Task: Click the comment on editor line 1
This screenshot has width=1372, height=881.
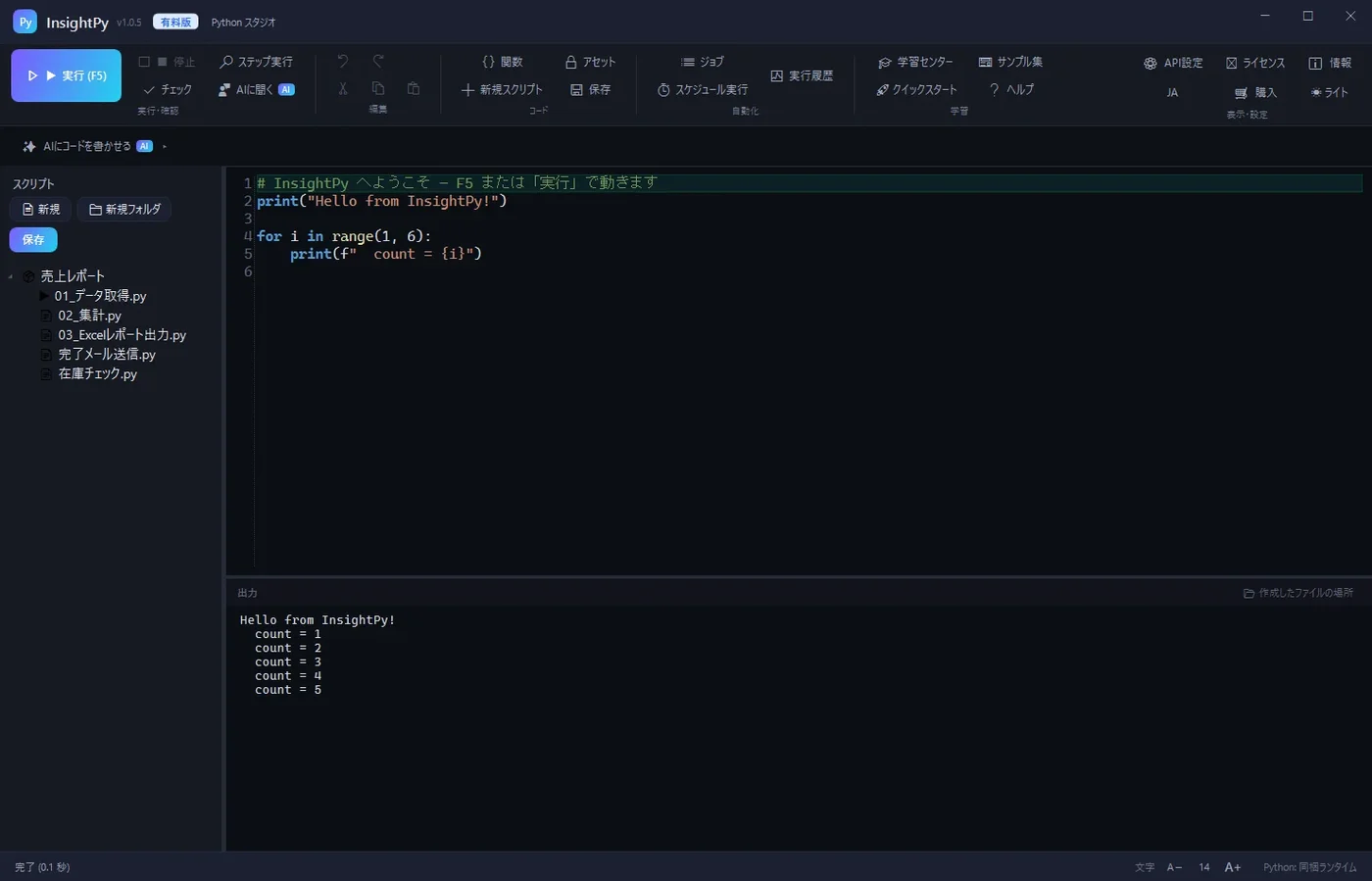Action: [457, 183]
